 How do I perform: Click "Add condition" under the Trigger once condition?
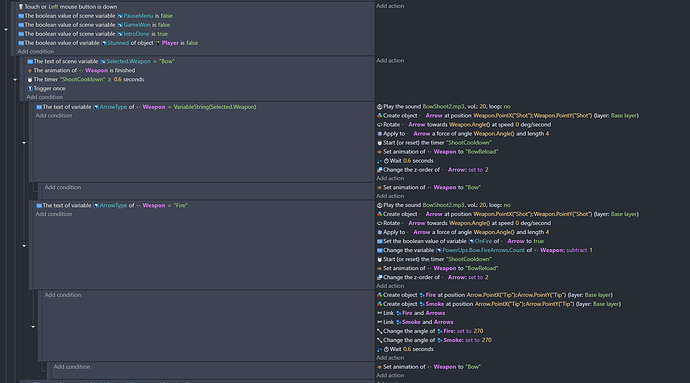(44, 97)
